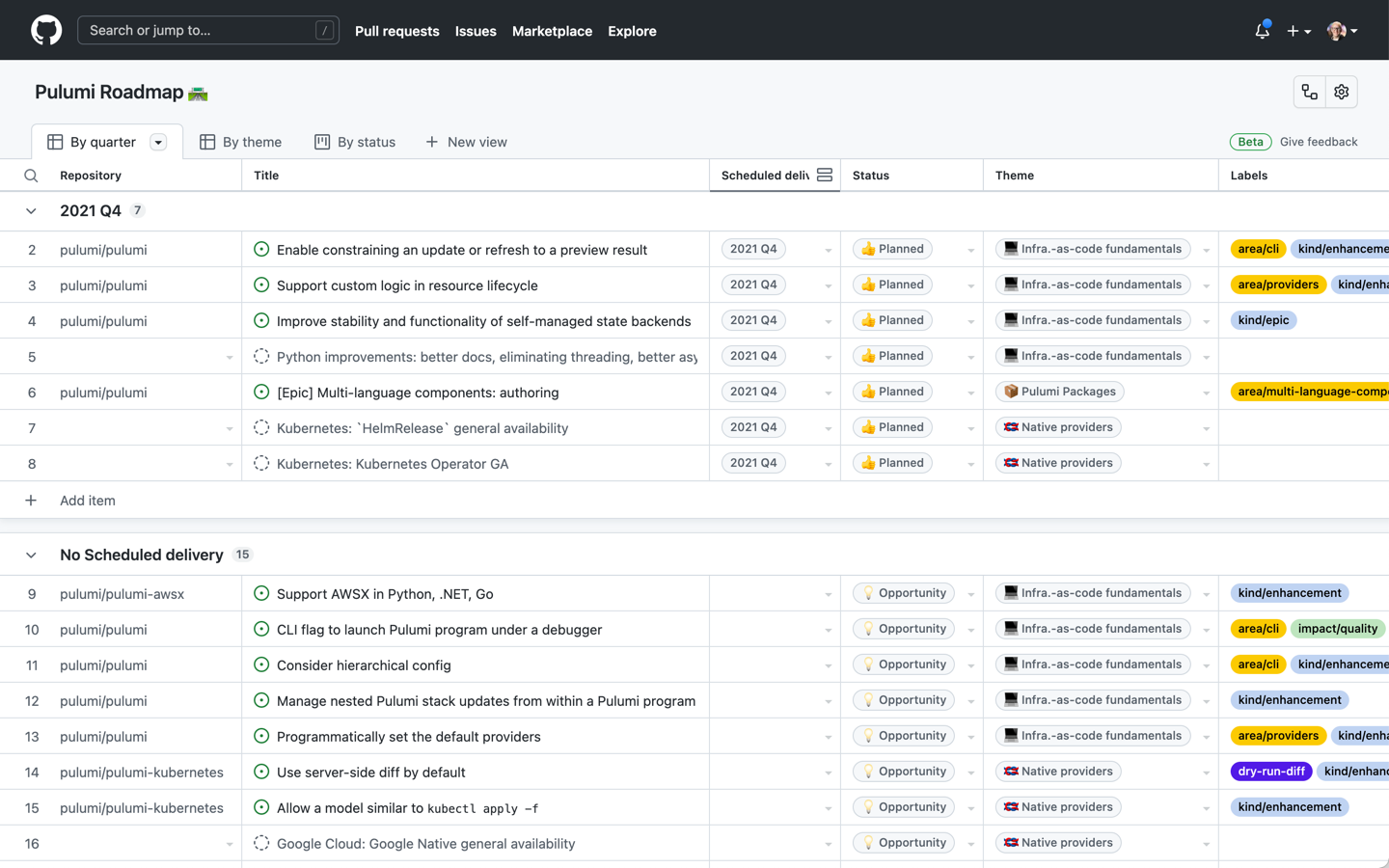This screenshot has height=868, width=1389.
Task: Switch to the By status view tab
Action: (355, 142)
